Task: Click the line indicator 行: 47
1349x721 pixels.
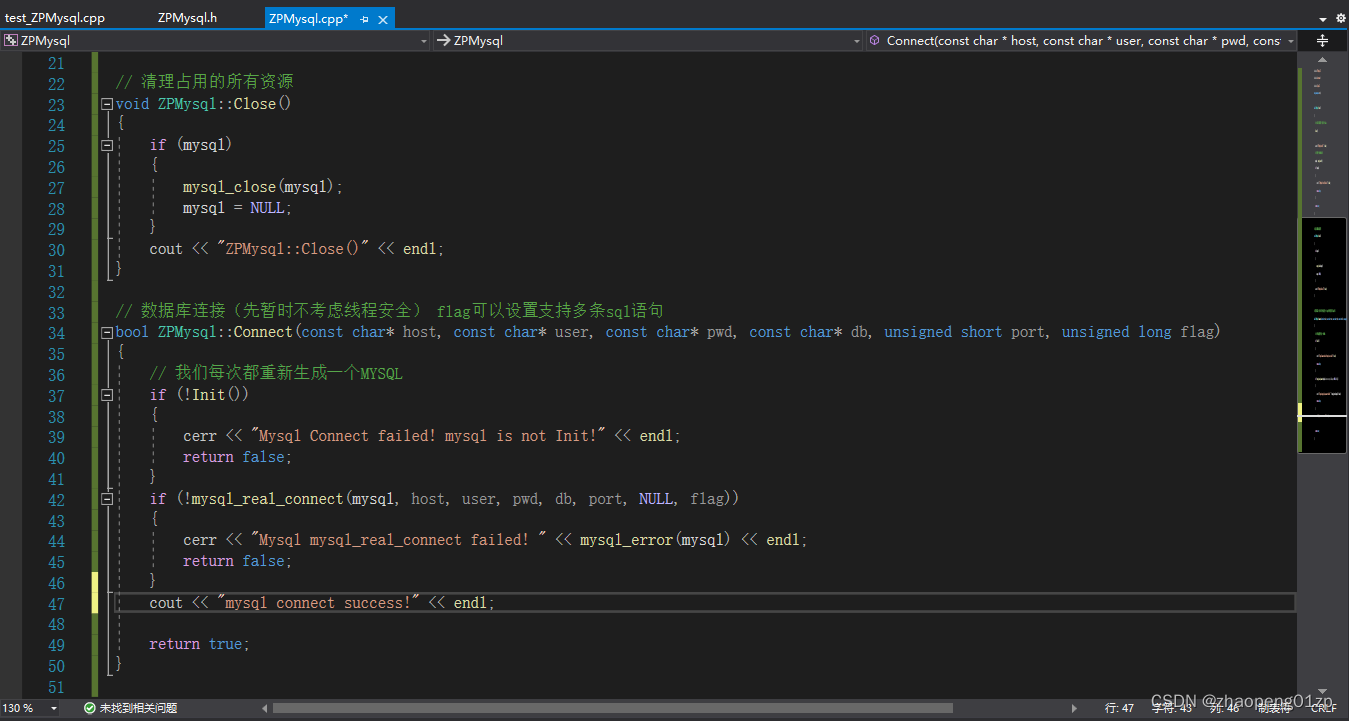Action: pos(1119,708)
